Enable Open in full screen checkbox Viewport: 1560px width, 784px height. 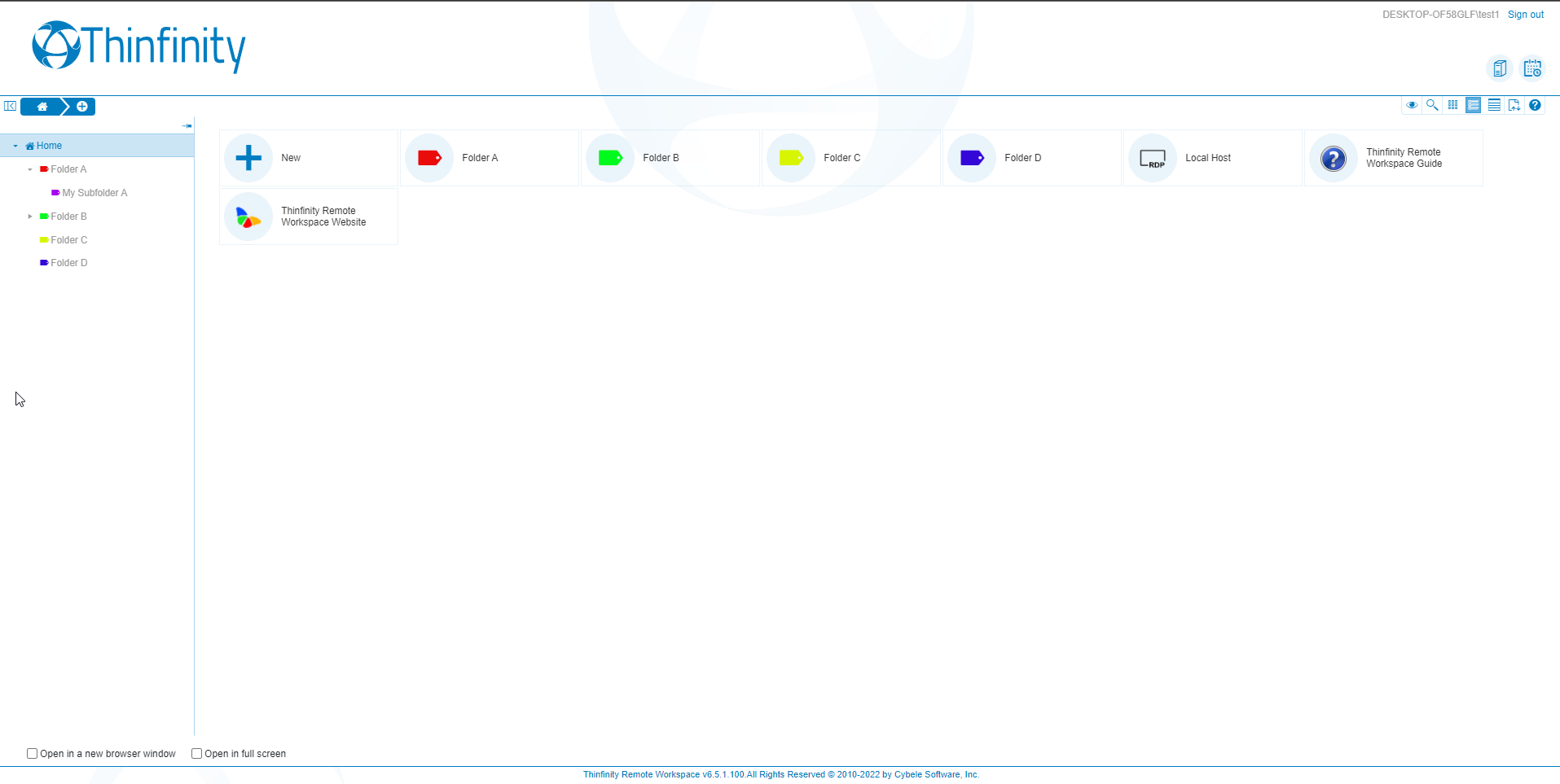tap(196, 754)
